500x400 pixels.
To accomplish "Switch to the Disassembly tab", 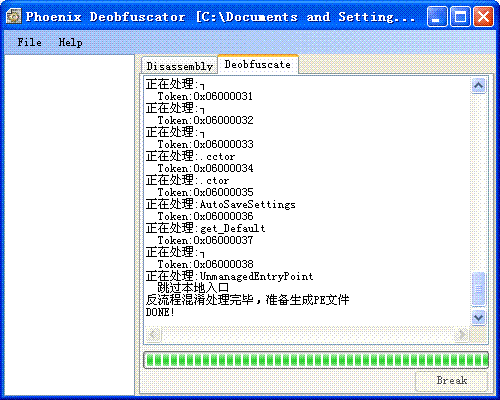I will (179, 66).
